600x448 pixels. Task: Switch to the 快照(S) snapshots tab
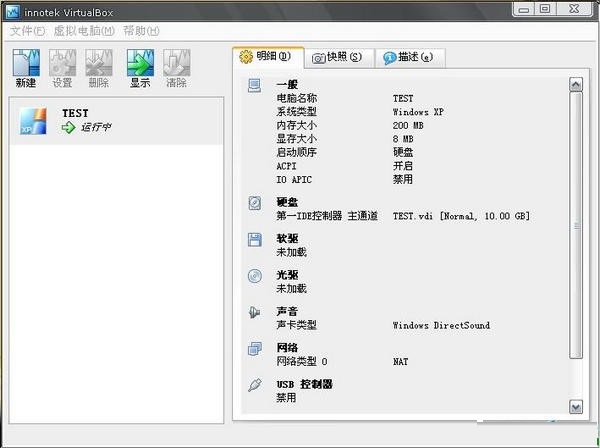[x=339, y=58]
